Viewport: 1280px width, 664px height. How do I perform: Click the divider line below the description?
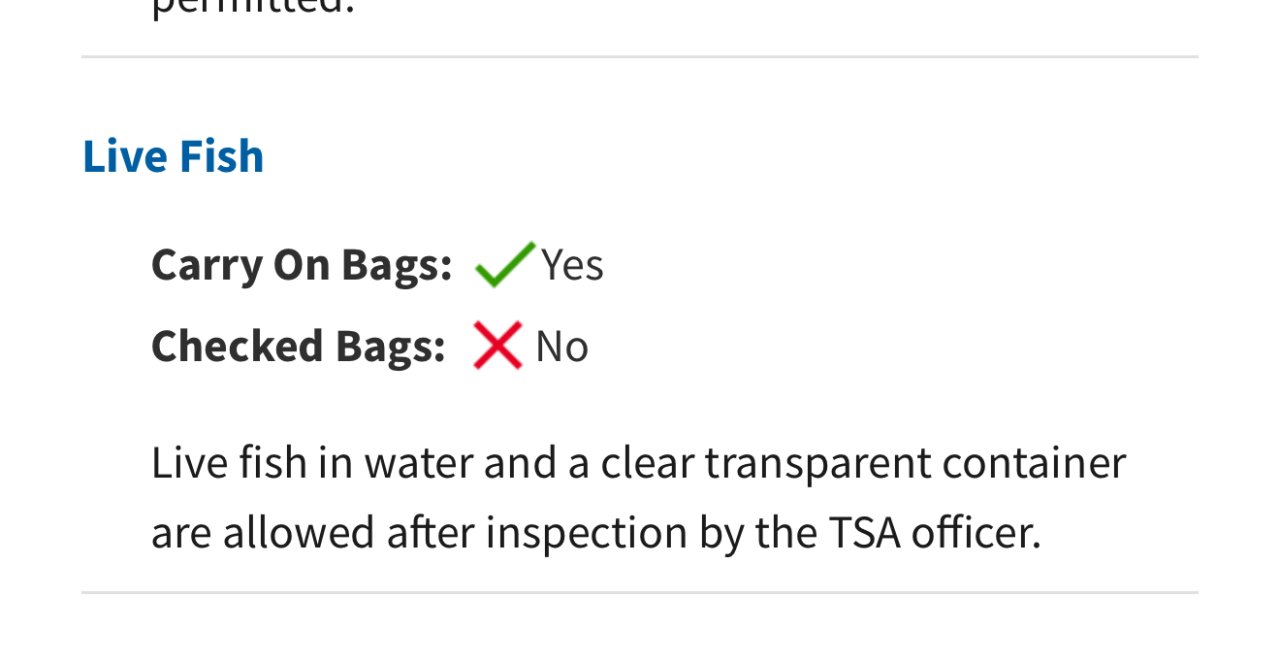click(640, 593)
